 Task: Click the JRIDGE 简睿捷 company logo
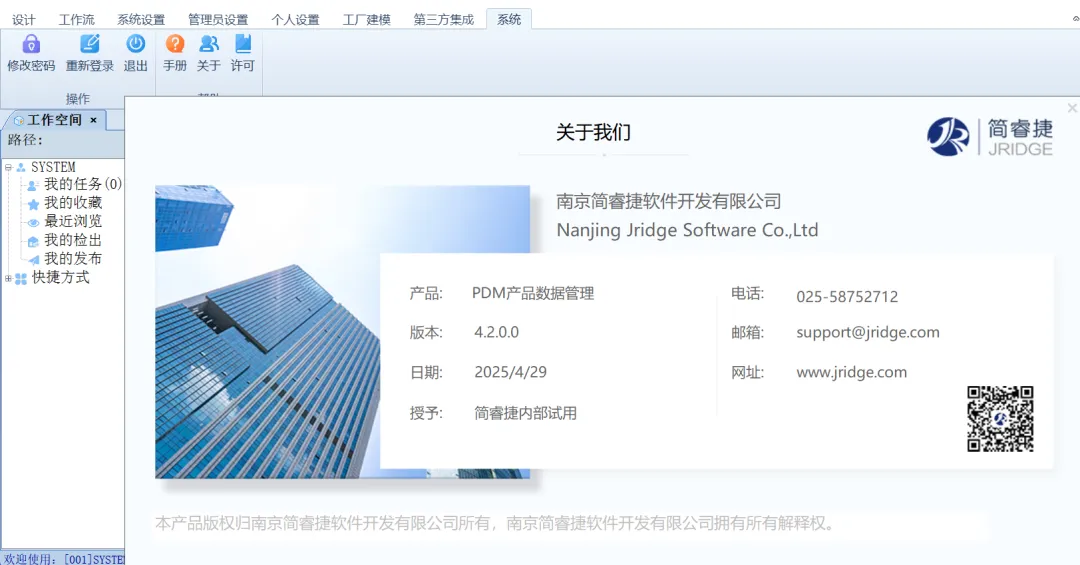click(990, 136)
